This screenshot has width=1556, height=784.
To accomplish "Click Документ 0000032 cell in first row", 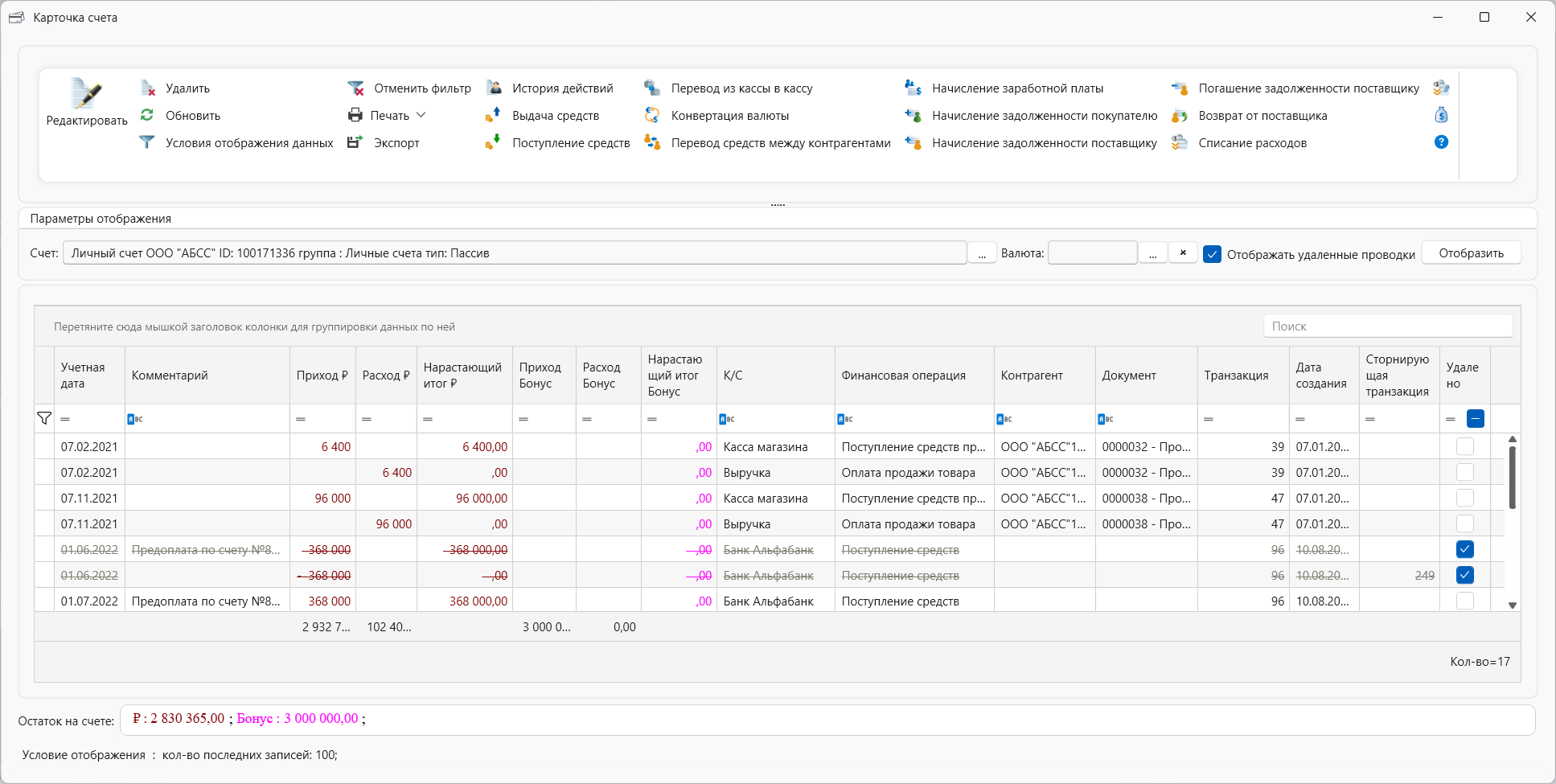I will coord(1146,447).
